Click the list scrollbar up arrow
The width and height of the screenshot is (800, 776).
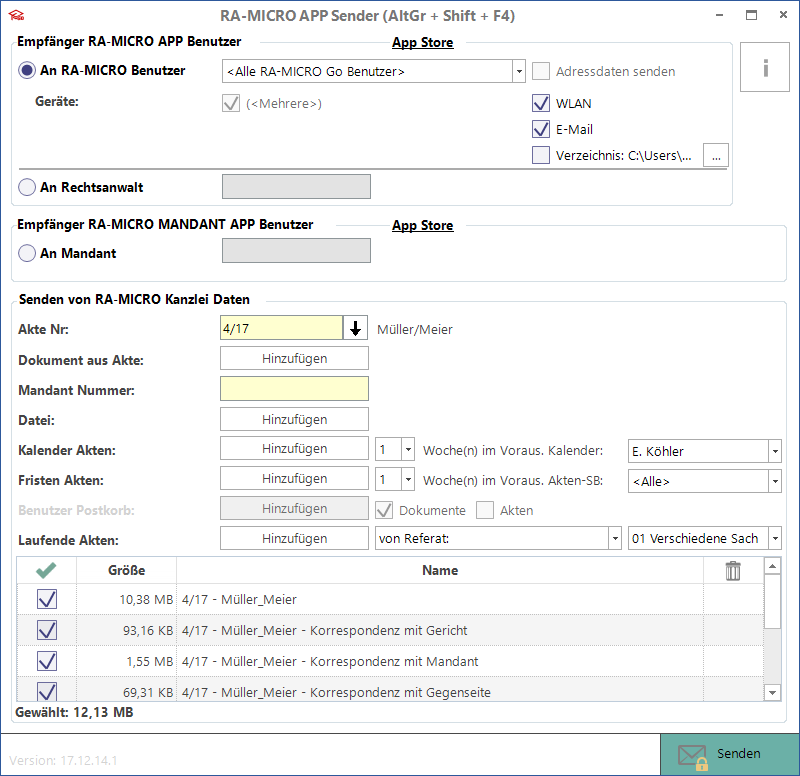coord(772,565)
